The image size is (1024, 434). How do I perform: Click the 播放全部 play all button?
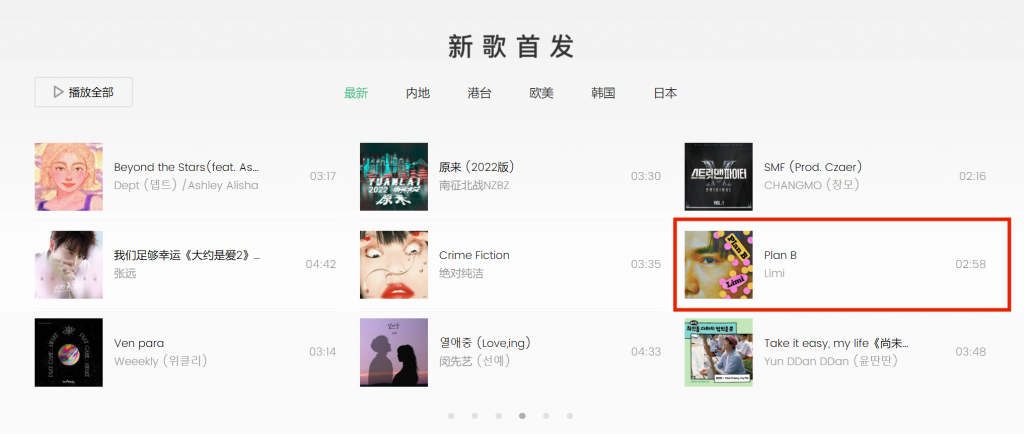click(x=84, y=92)
